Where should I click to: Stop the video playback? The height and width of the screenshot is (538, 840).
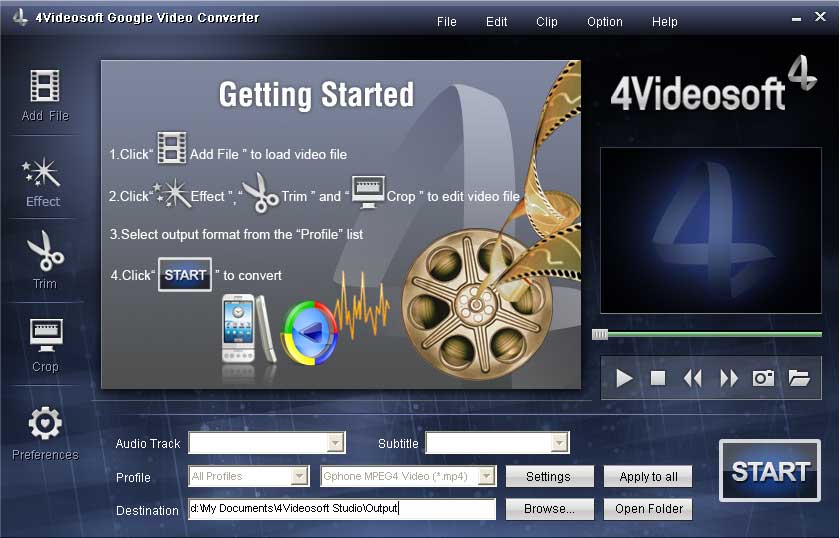click(x=658, y=378)
